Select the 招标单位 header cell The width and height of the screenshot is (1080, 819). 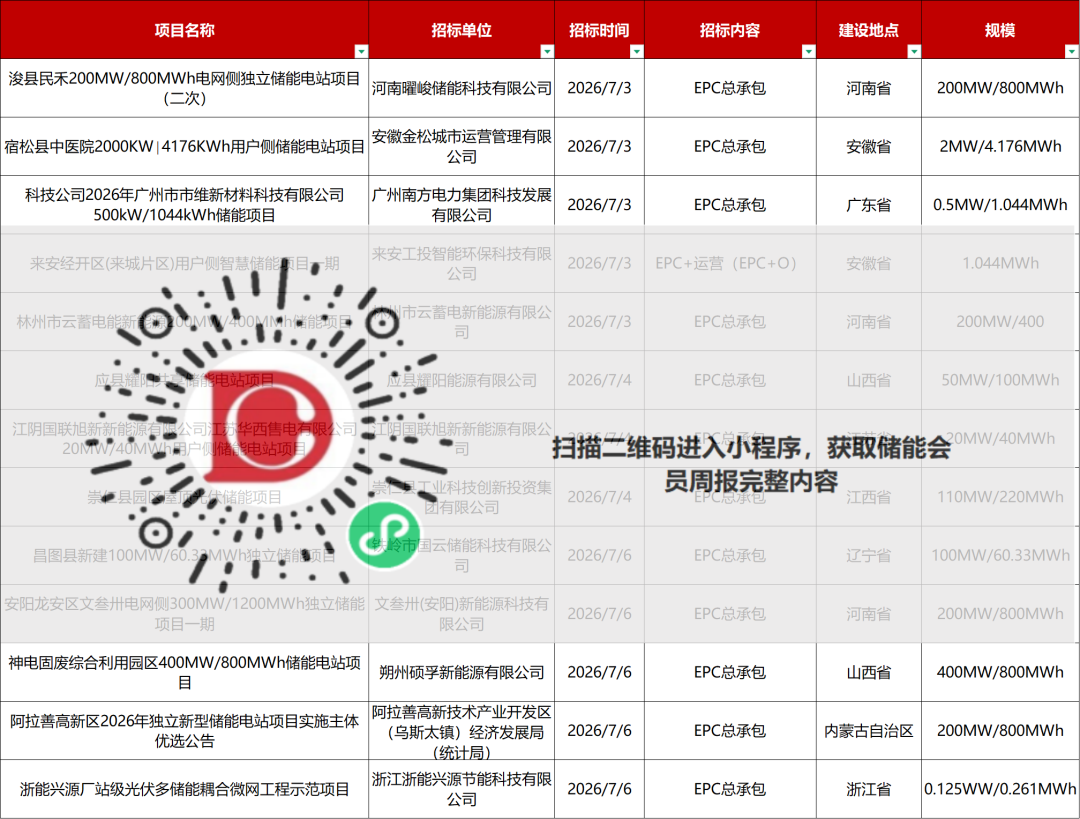461,30
